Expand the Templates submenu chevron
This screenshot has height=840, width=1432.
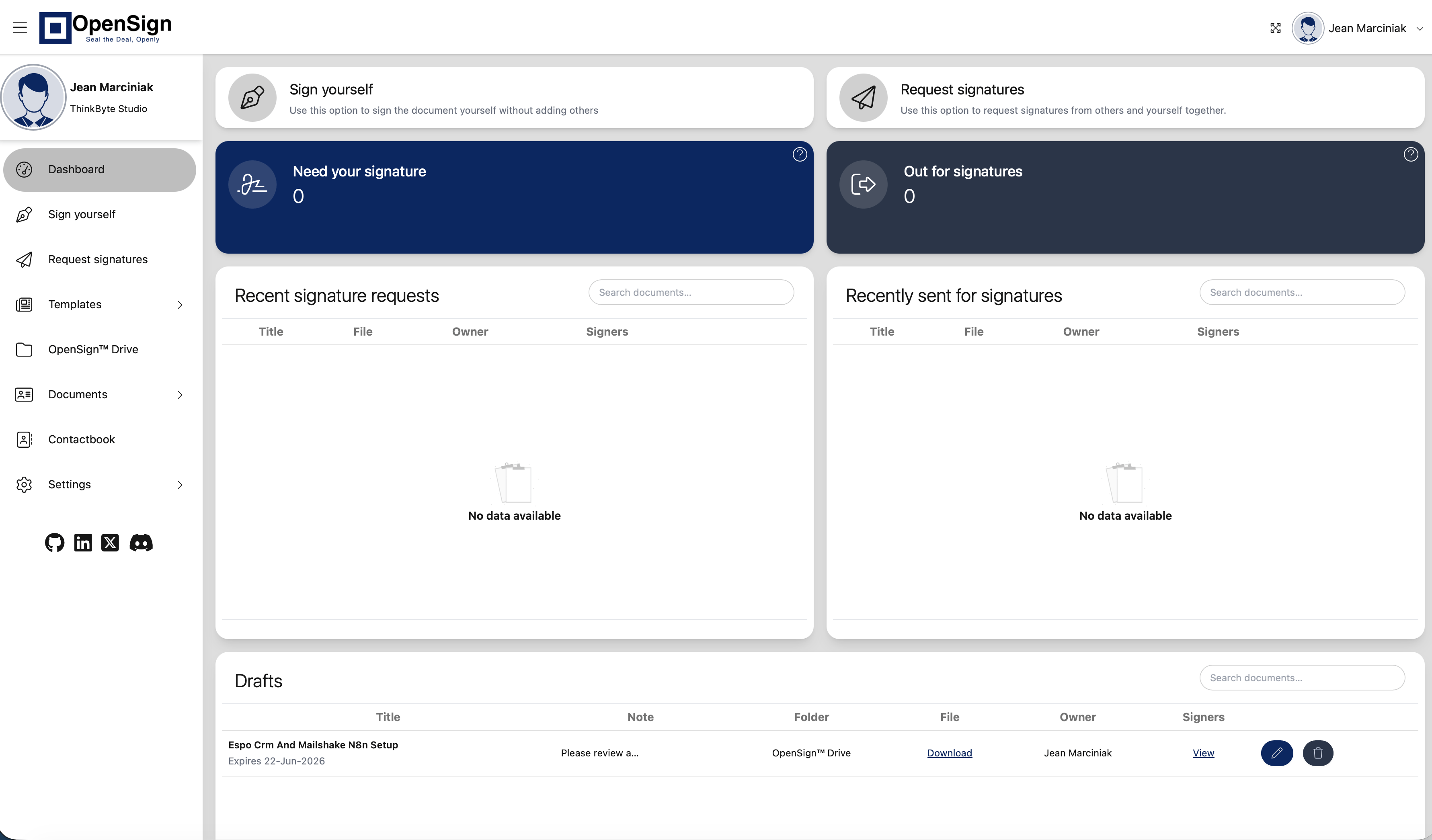pos(180,305)
